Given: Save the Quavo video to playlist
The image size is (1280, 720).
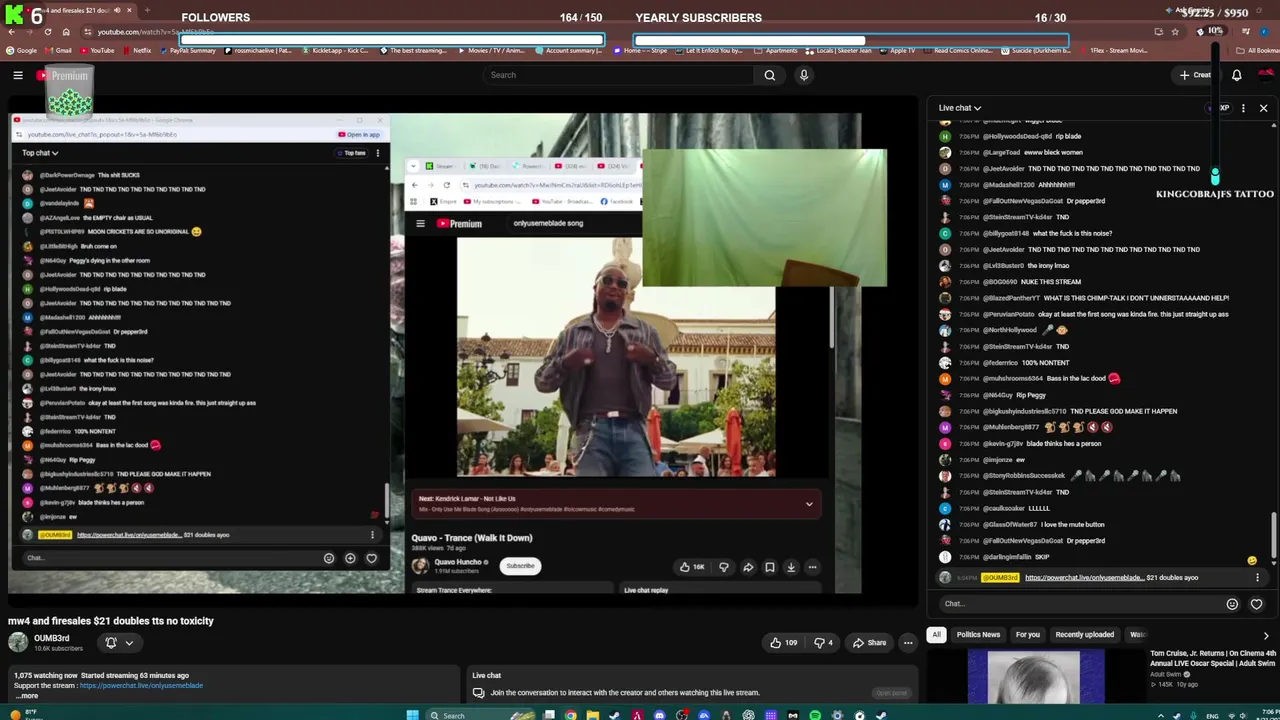Looking at the screenshot, I should click(769, 567).
